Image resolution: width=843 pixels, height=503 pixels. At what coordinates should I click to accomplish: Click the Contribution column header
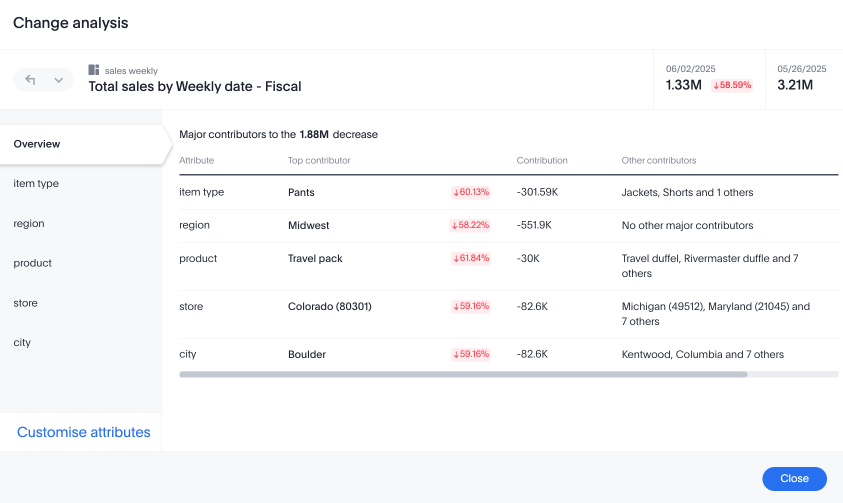tap(542, 160)
